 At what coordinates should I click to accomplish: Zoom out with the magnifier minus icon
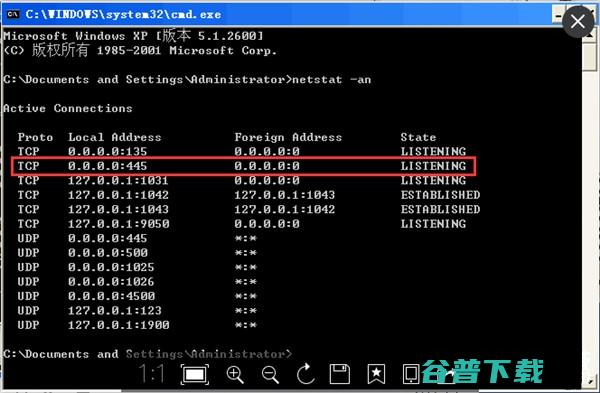270,374
